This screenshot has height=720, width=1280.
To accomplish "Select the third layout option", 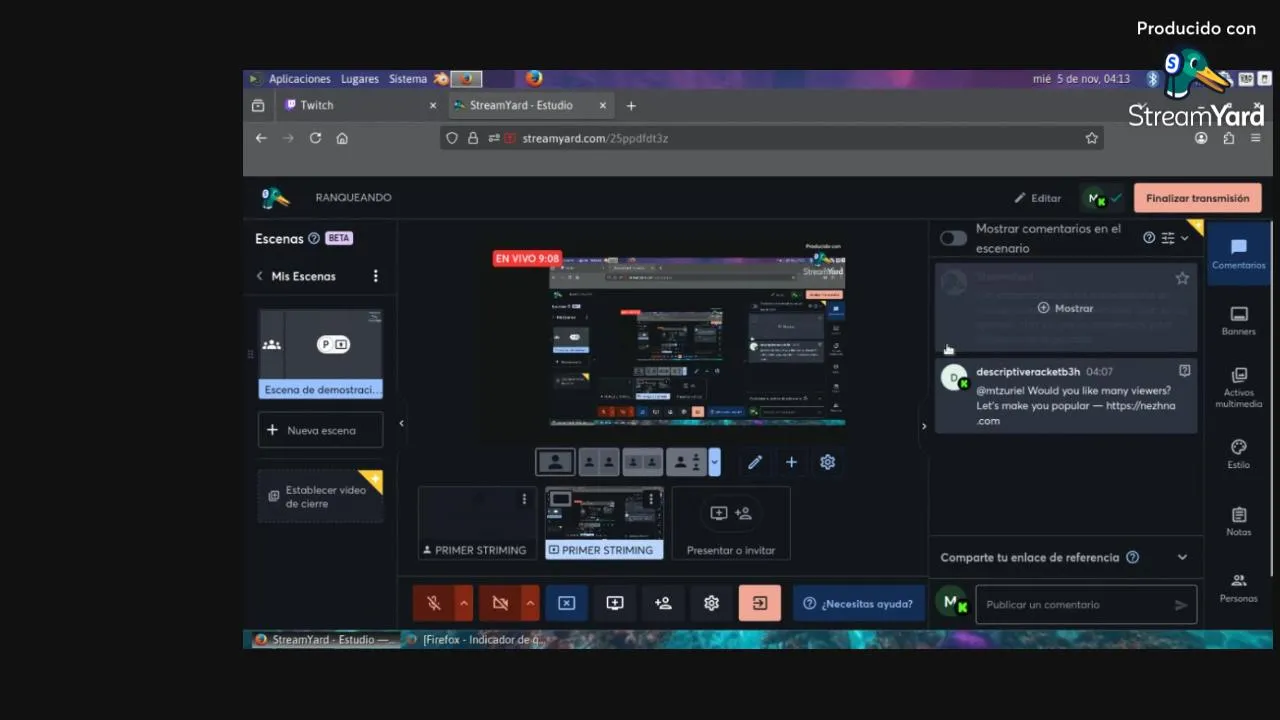I will click(643, 462).
